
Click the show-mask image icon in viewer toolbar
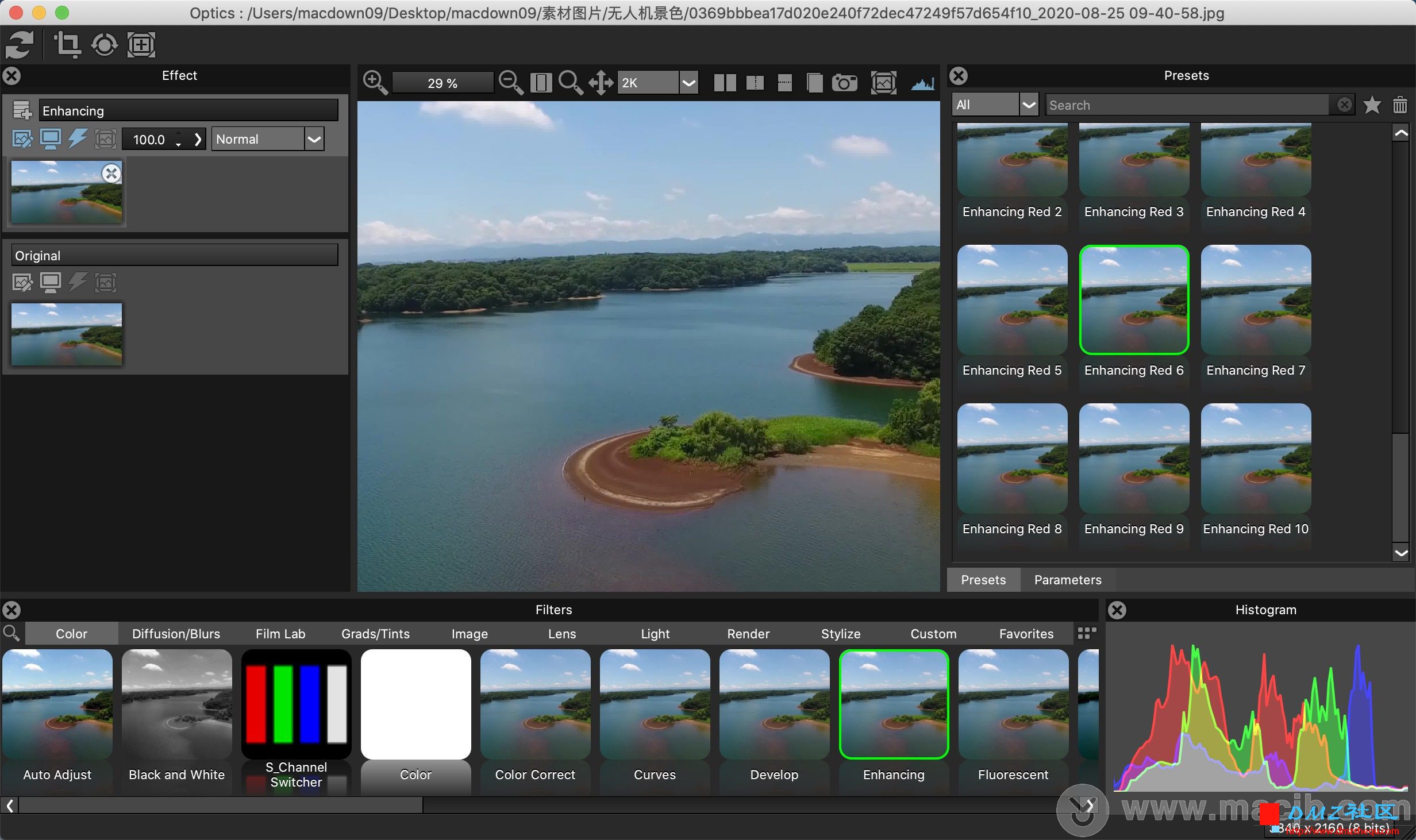pos(883,83)
